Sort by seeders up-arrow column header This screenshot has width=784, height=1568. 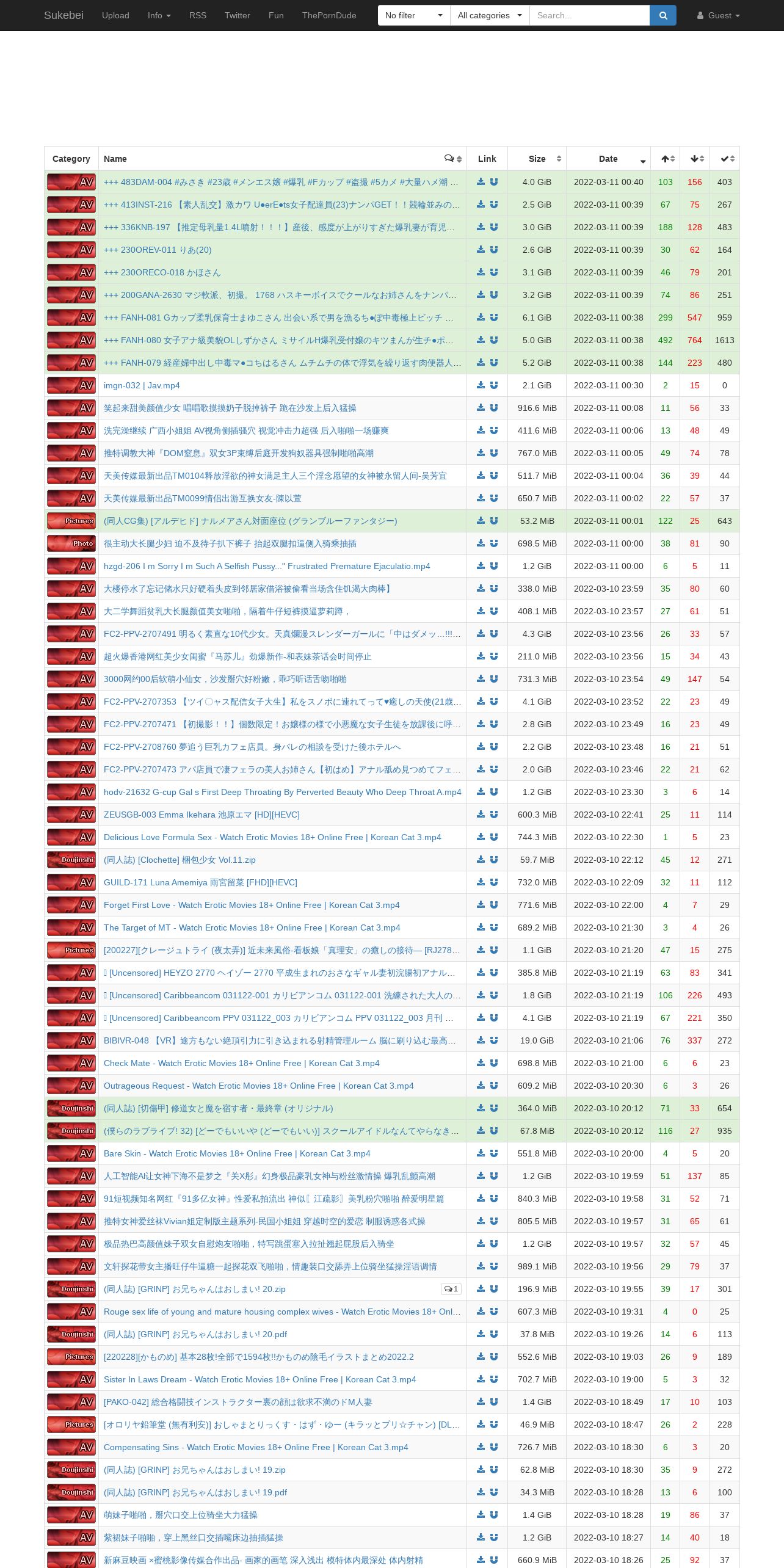666,159
